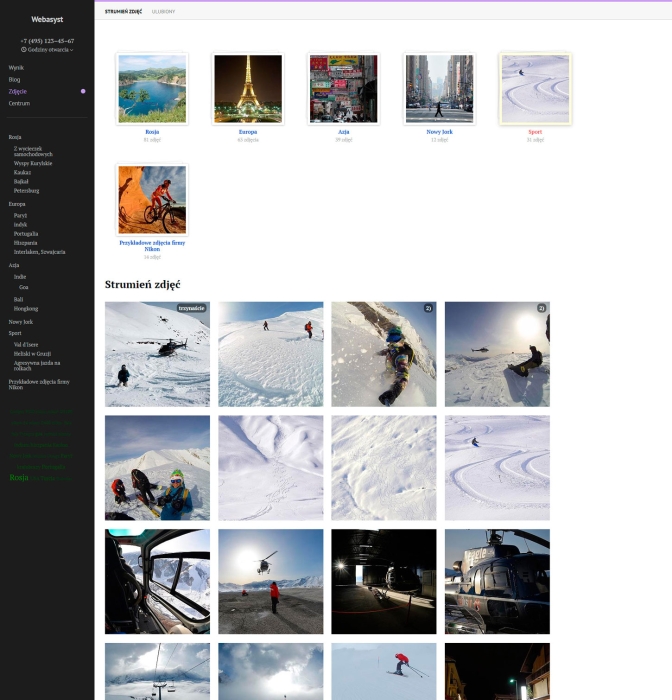Select Hongkong under Azja in the sidebar
Viewport: 672px width, 700px height.
tap(26, 309)
